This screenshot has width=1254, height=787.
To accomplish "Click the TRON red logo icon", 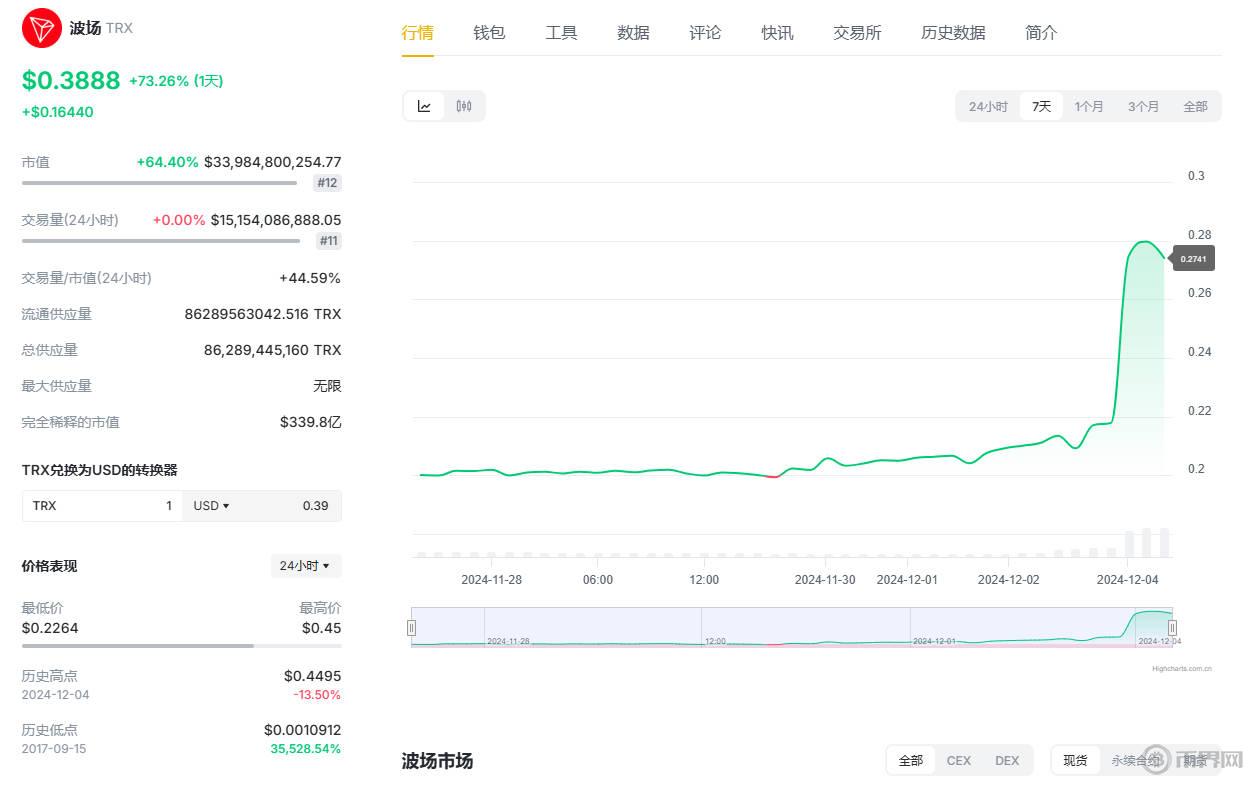I will [40, 28].
